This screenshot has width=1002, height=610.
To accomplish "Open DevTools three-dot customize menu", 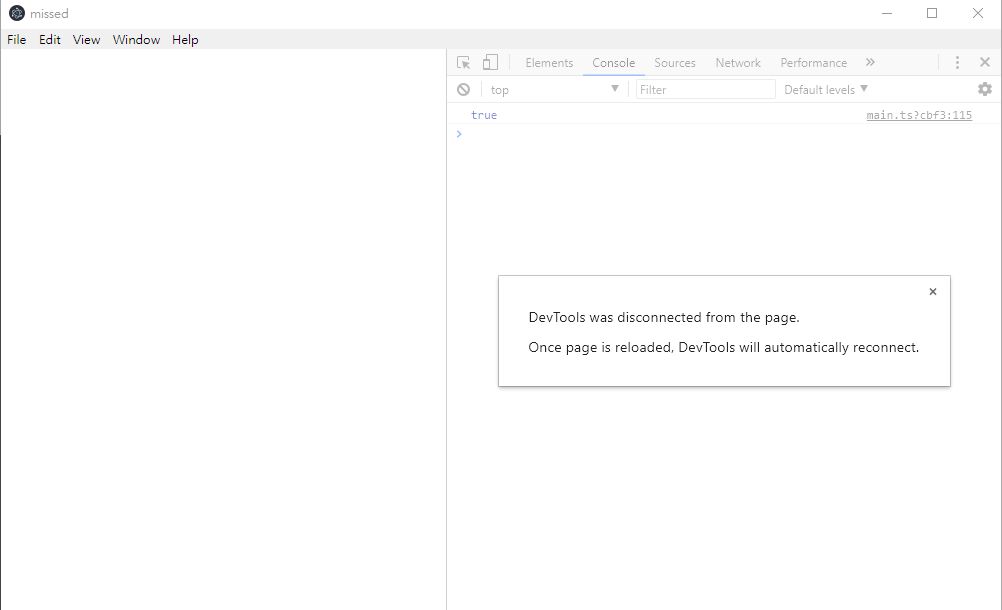I will tap(957, 62).
